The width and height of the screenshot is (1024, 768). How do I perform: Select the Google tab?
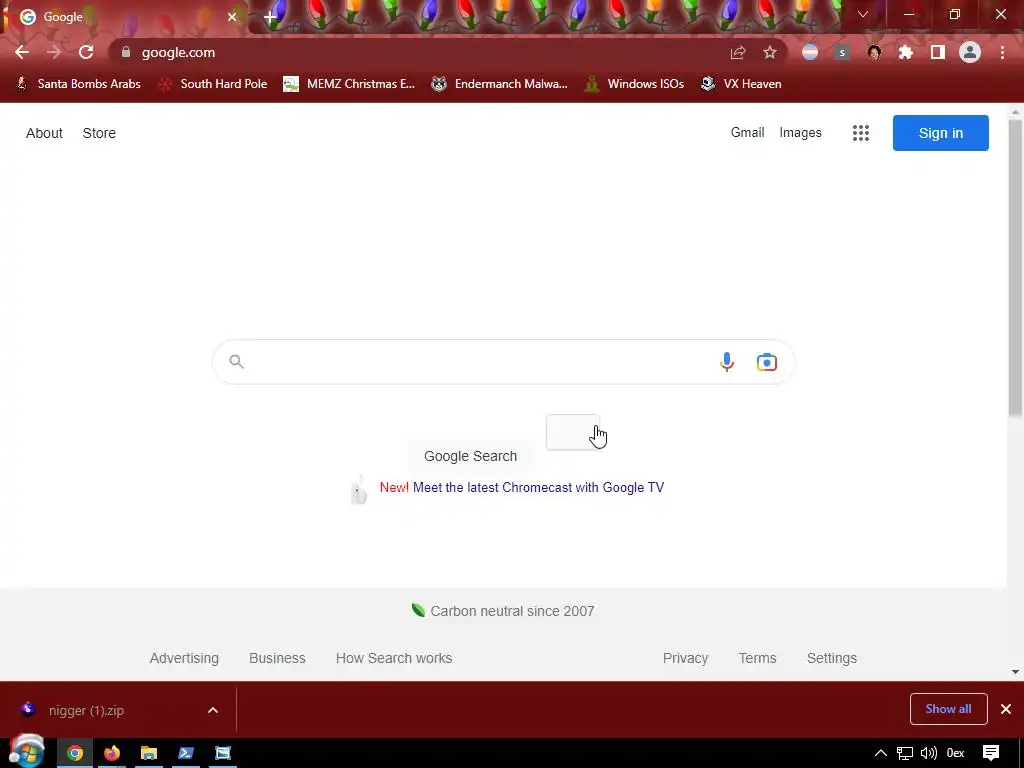pos(124,17)
